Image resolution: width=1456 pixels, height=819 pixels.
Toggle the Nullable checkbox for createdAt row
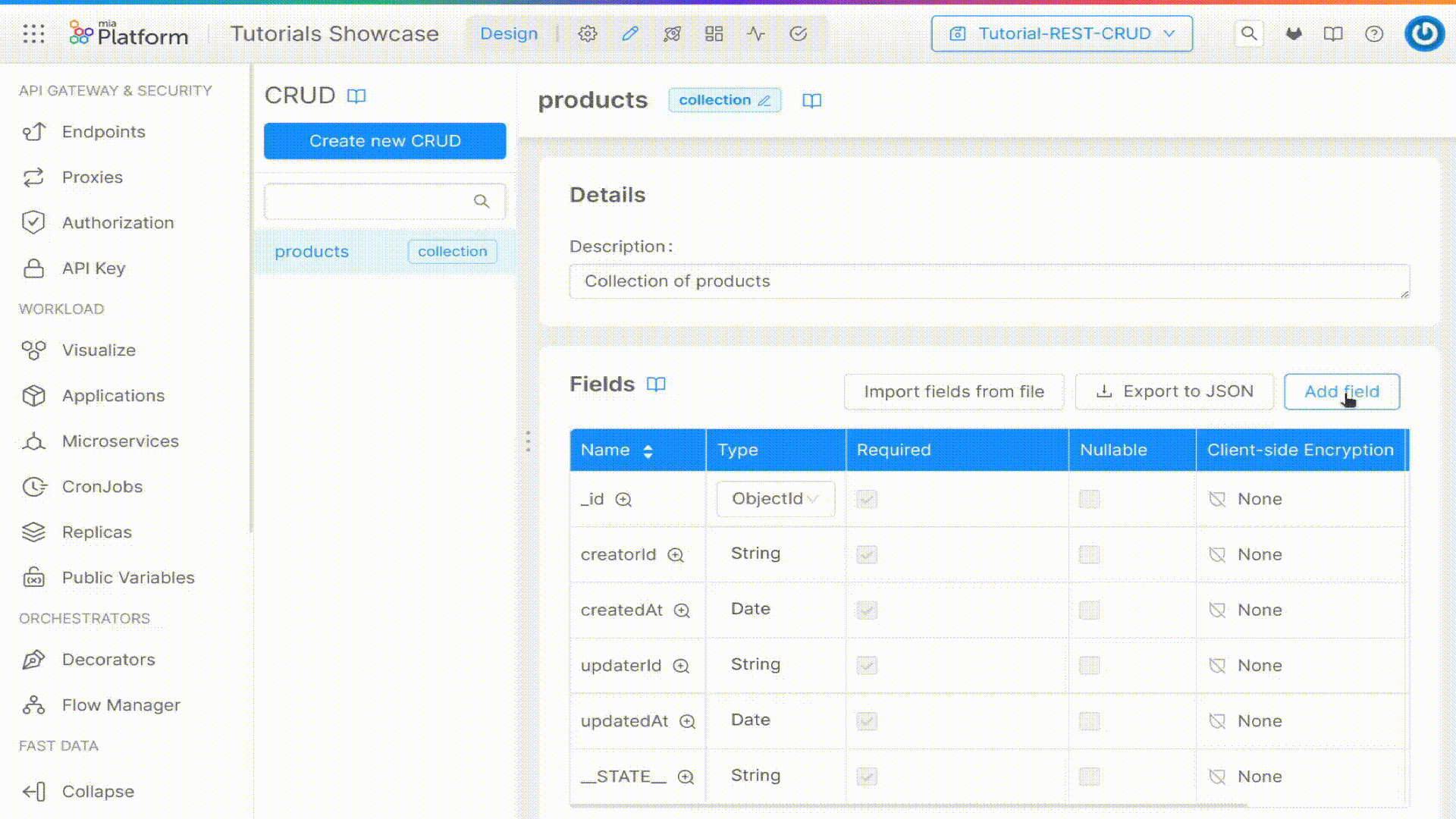point(1089,610)
